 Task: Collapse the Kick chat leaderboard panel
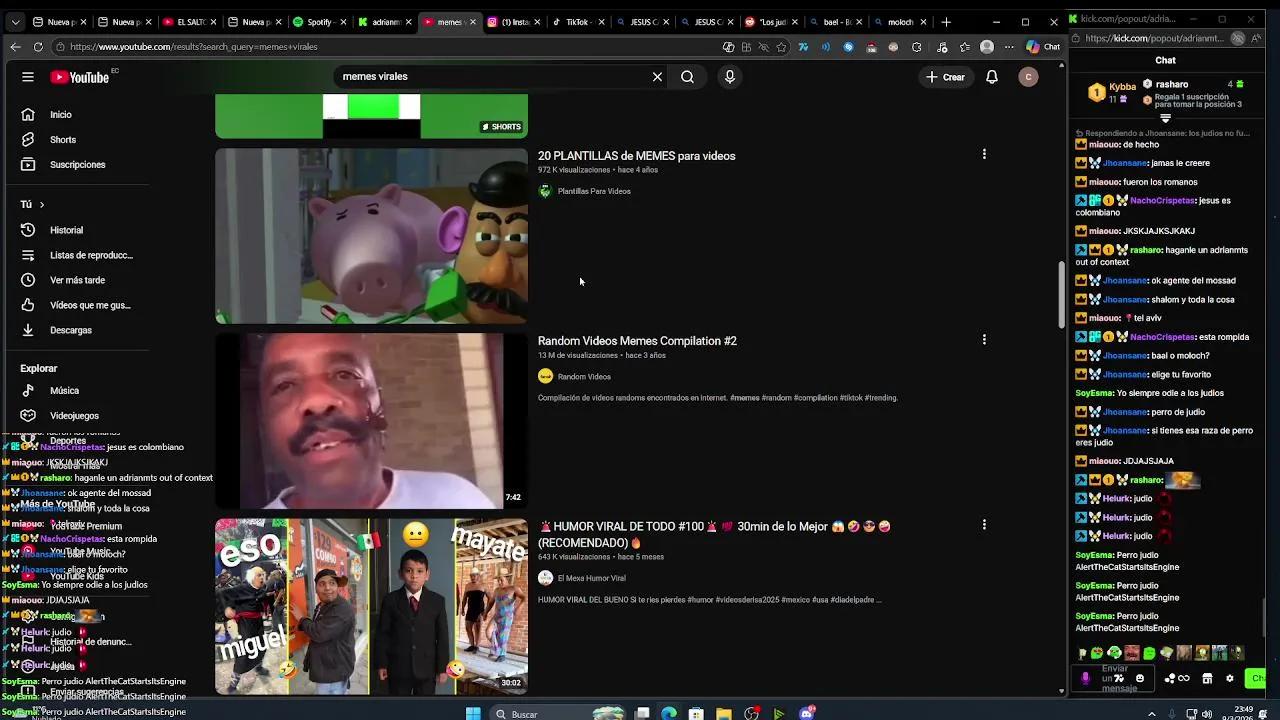click(1165, 119)
